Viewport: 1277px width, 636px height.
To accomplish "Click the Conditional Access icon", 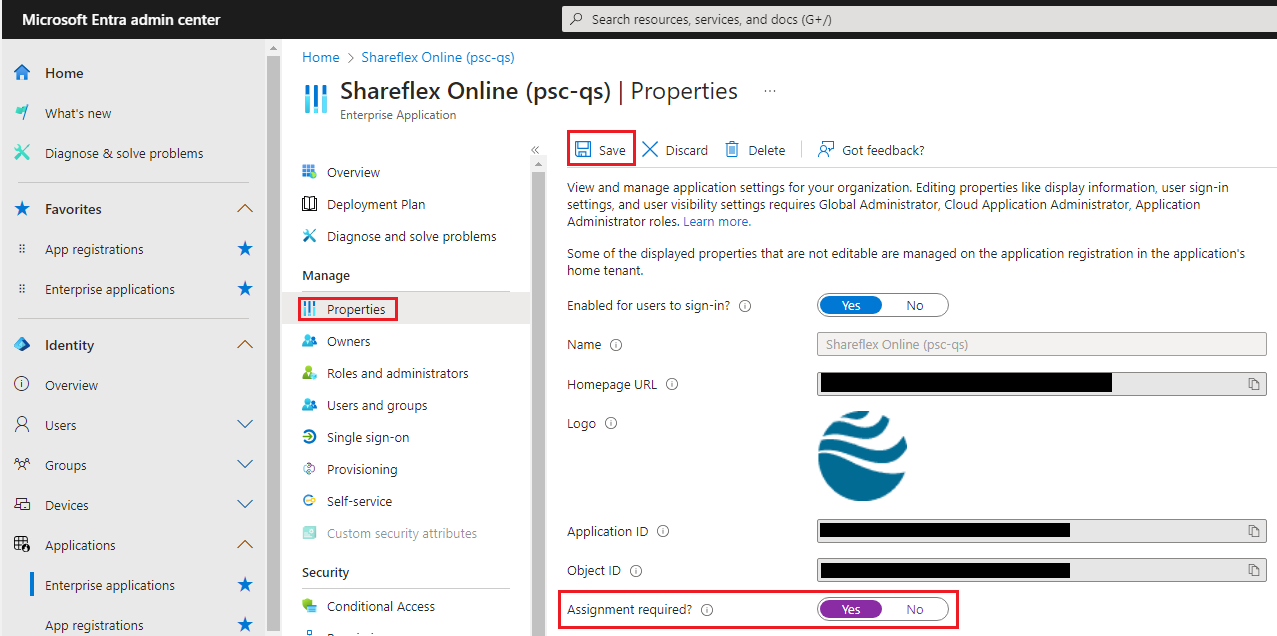I will tap(310, 606).
